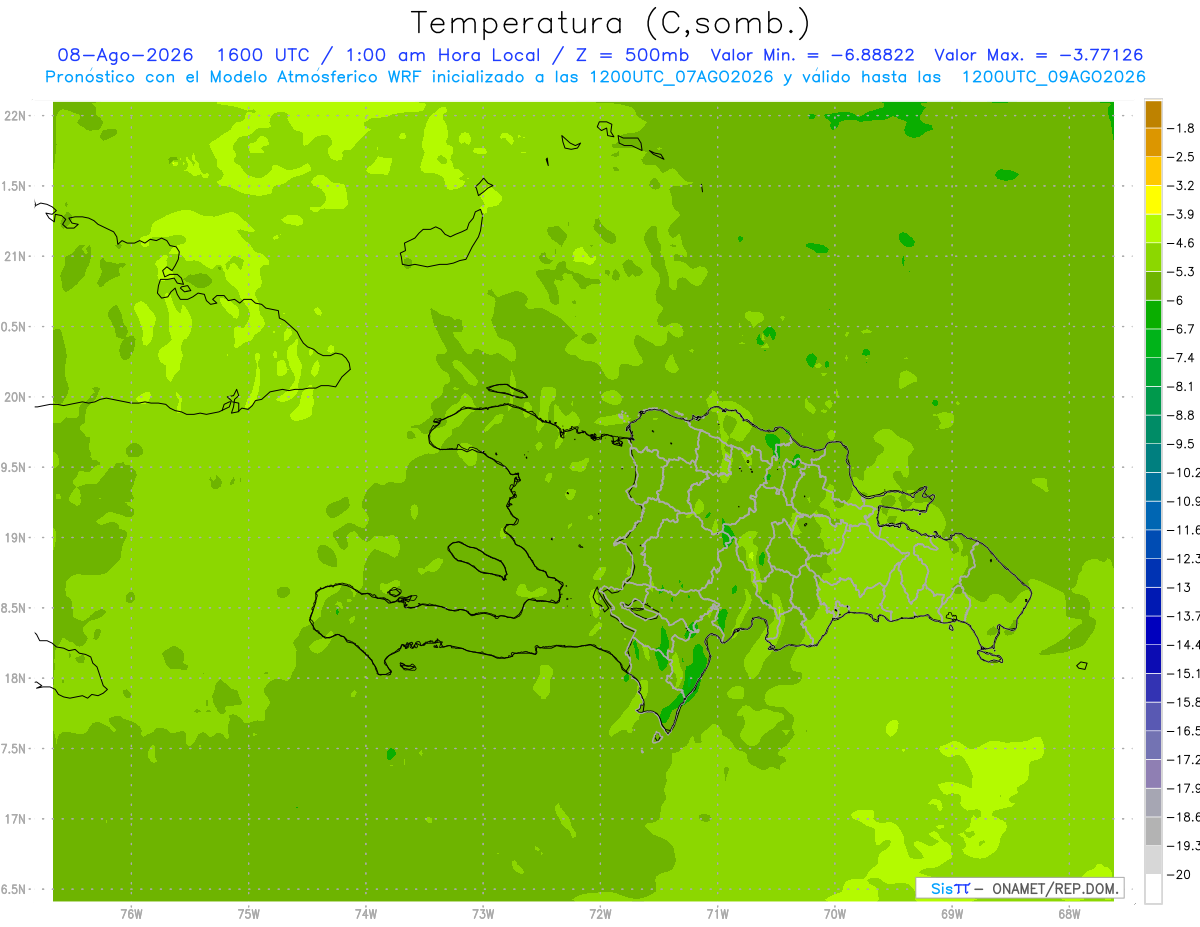Image resolution: width=1200 pixels, height=927 pixels.
Task: Click the 21N latitude label
Action: point(14,257)
